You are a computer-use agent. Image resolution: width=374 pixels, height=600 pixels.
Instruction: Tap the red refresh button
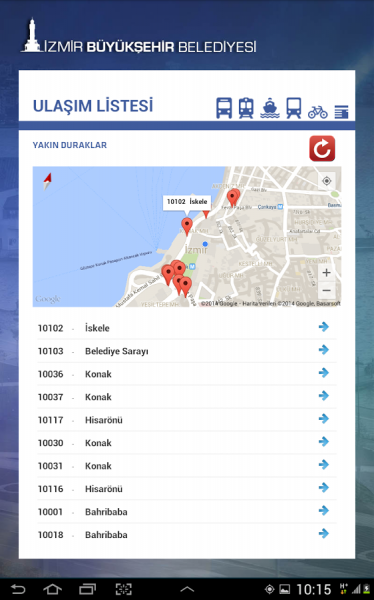pos(322,148)
